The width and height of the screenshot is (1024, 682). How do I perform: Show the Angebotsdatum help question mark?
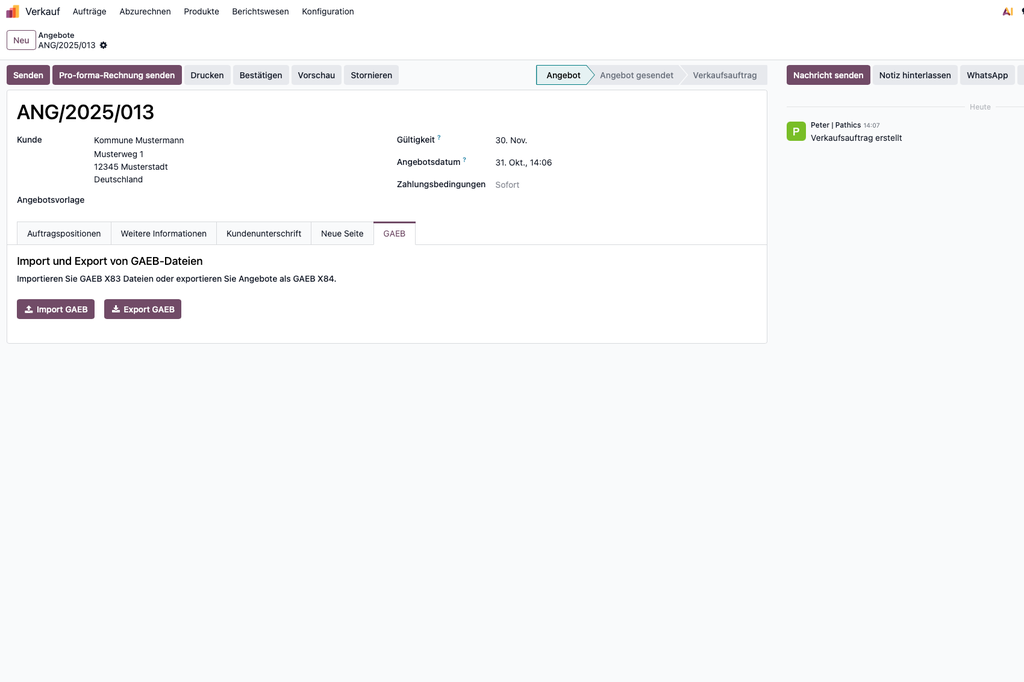pyautogui.click(x=464, y=159)
